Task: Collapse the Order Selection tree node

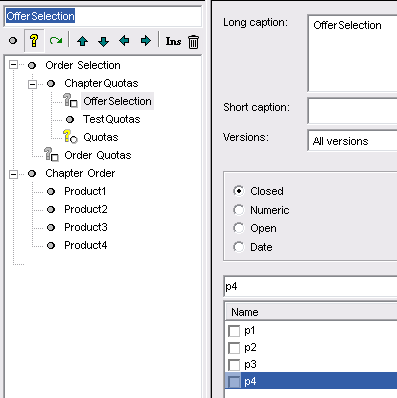Action: (13, 65)
